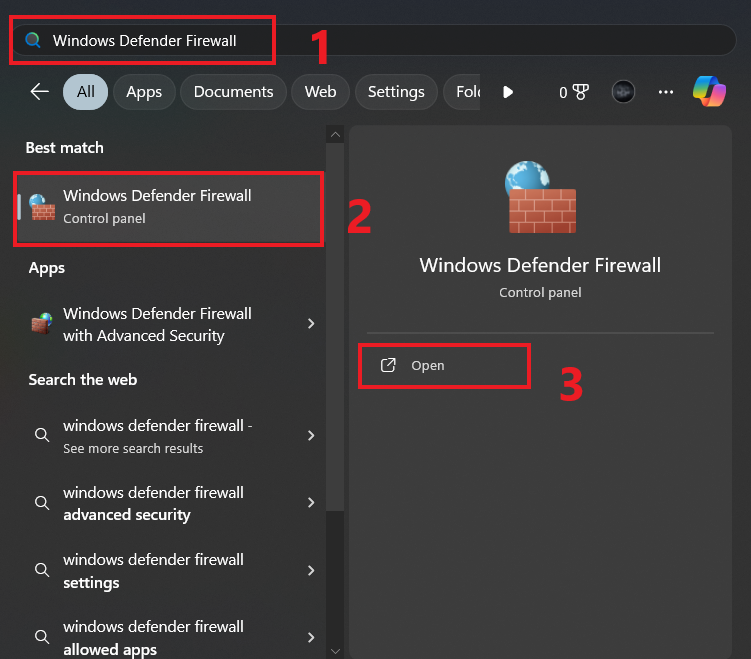Click the Windows Defender Firewall search text field

tap(374, 40)
